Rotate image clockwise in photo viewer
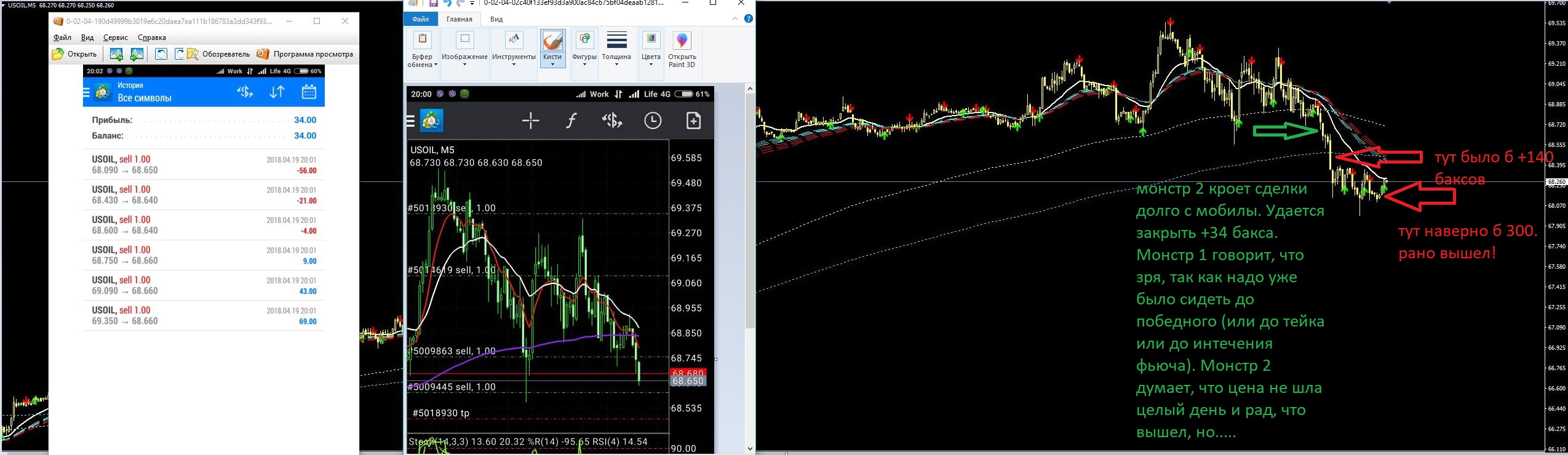Viewport: 1568px width, 455px height. pyautogui.click(x=179, y=54)
